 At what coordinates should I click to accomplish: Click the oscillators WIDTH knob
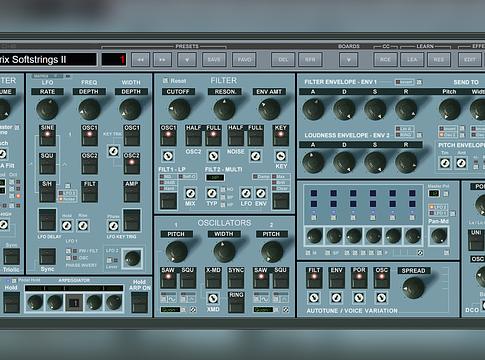tap(224, 252)
